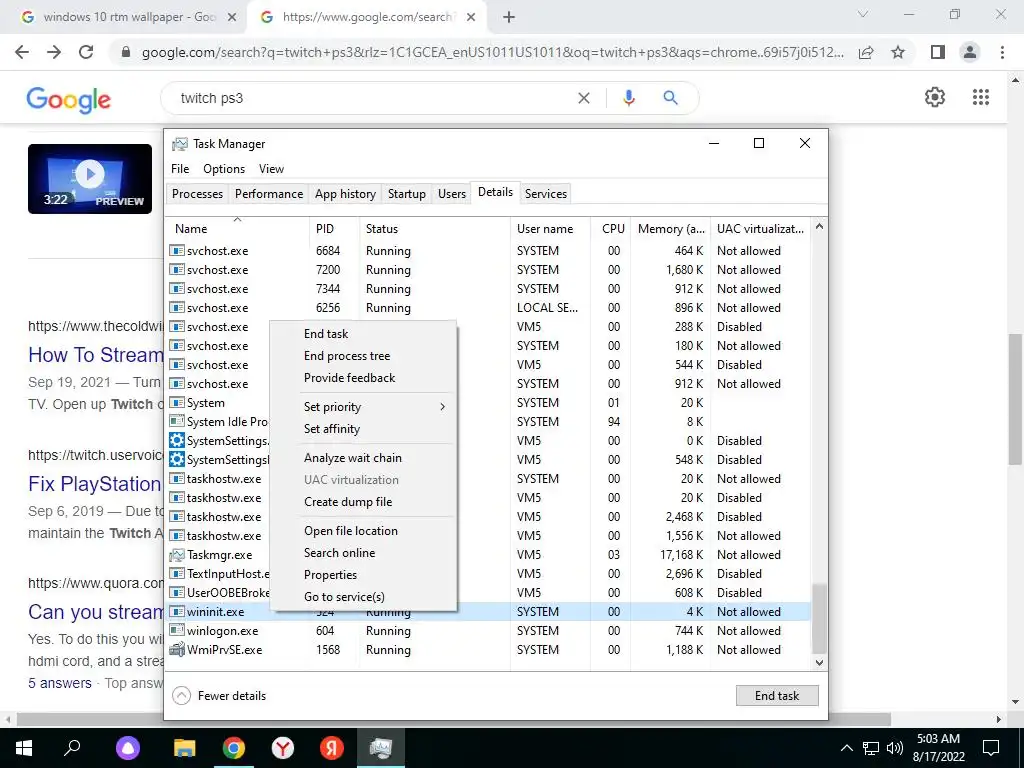Viewport: 1024px width, 768px height.
Task: Switch to Chrome in the taskbar
Action: (234, 748)
